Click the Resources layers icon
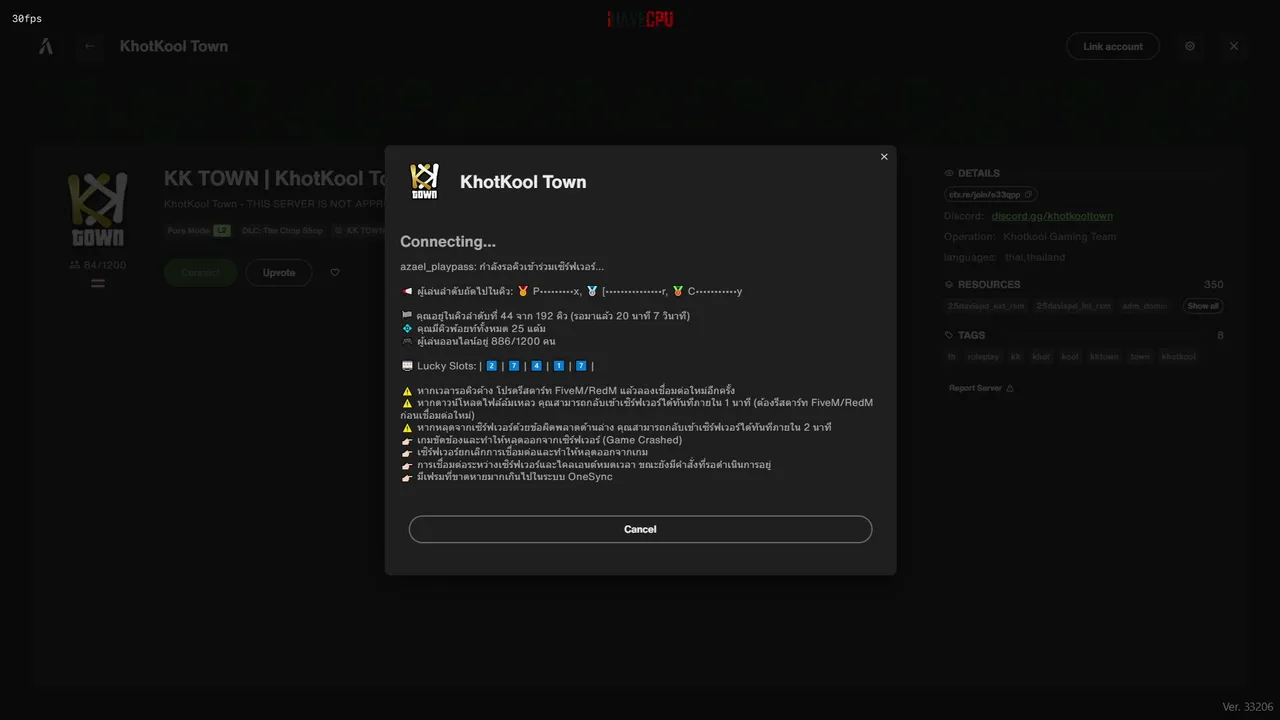 click(x=949, y=285)
